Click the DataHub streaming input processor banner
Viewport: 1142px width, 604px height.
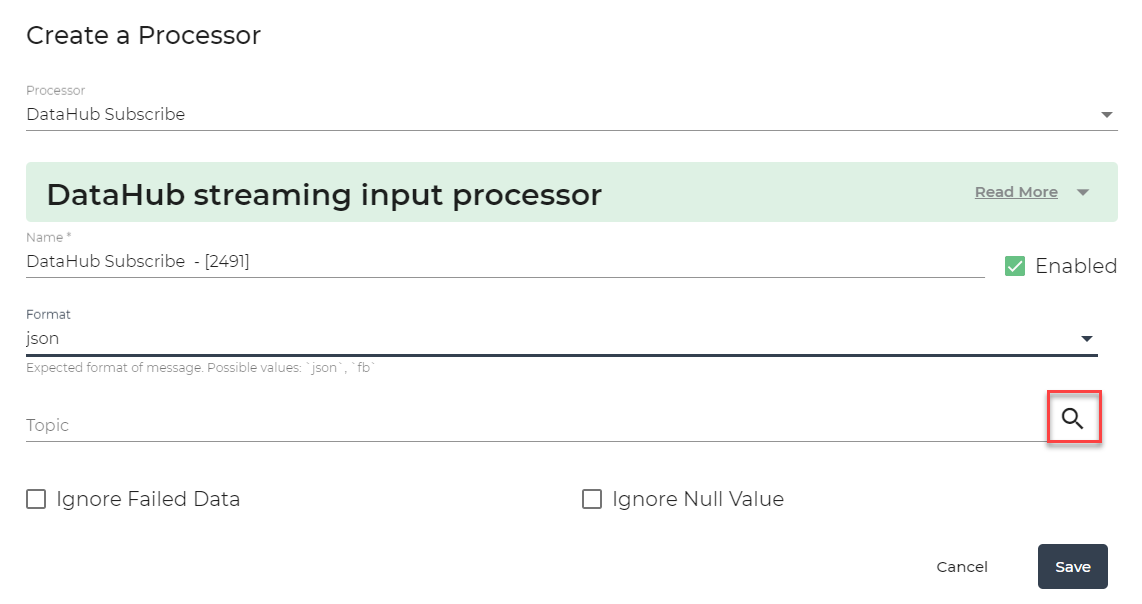tap(324, 195)
